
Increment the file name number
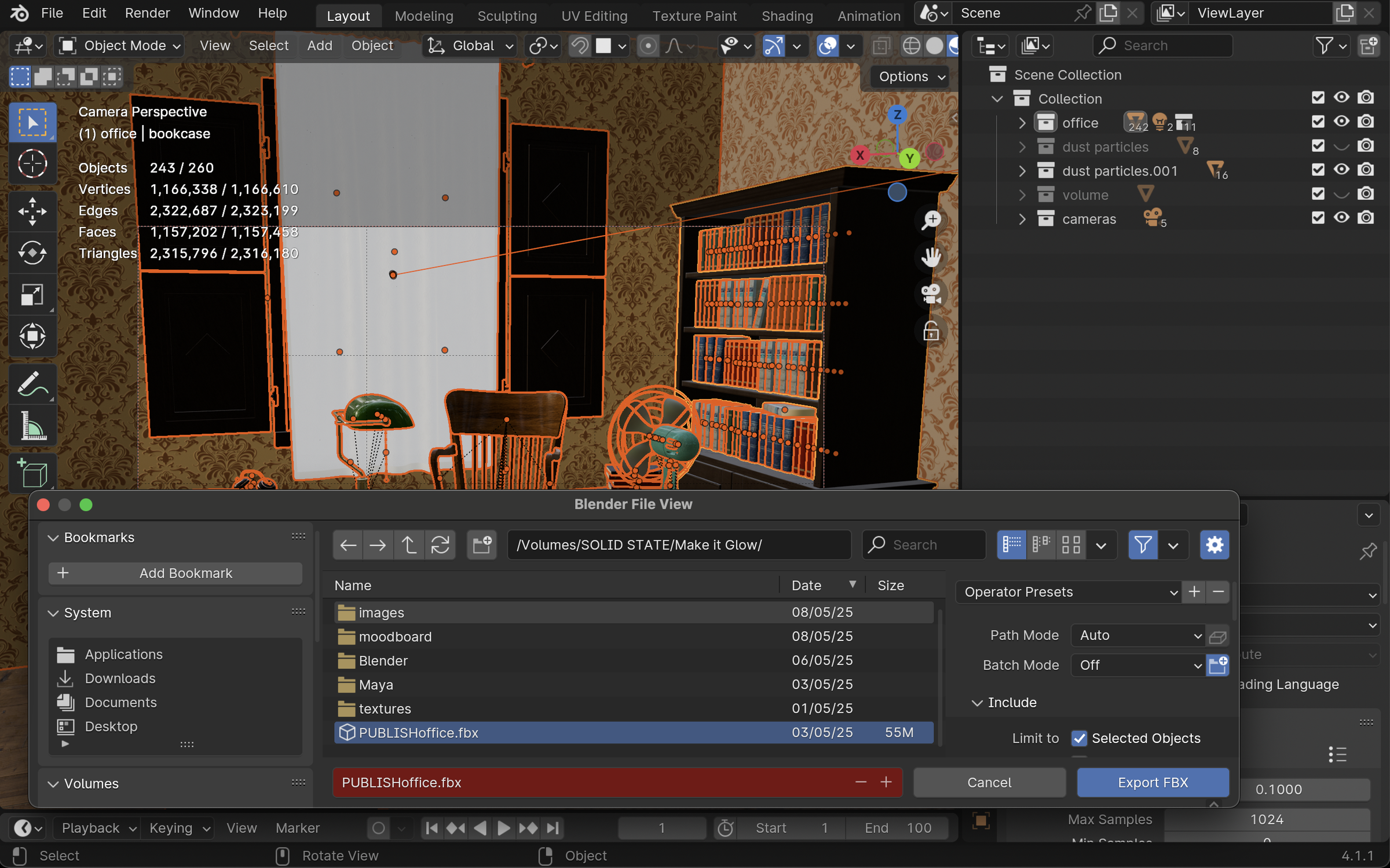(x=886, y=783)
